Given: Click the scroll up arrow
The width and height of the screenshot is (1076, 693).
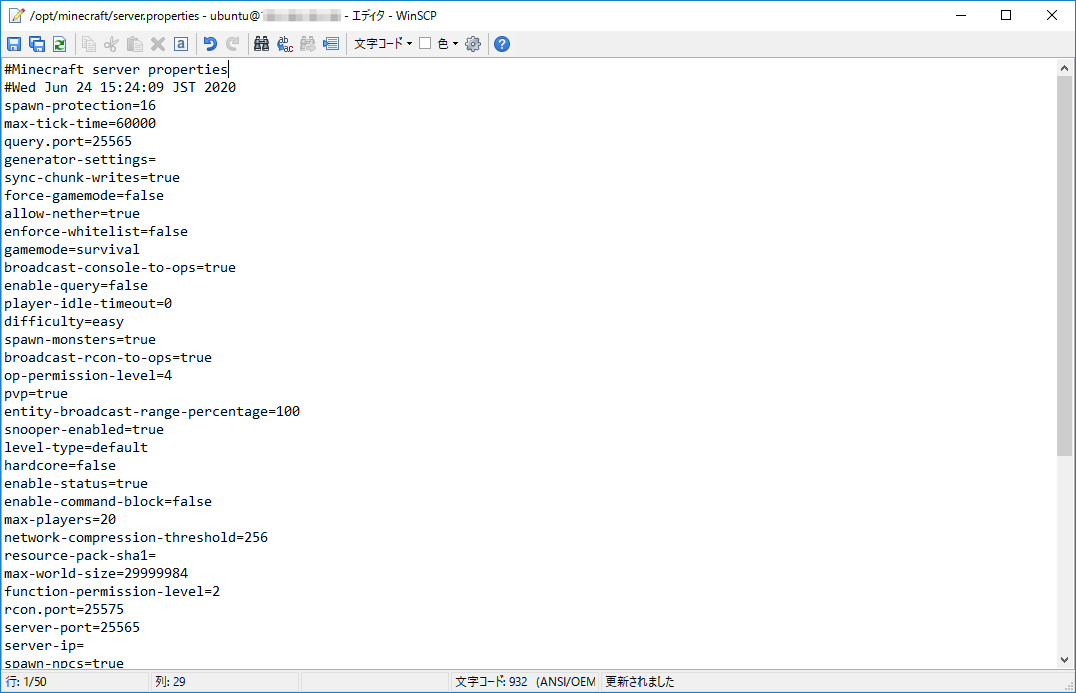Looking at the screenshot, I should pyautogui.click(x=1064, y=68).
